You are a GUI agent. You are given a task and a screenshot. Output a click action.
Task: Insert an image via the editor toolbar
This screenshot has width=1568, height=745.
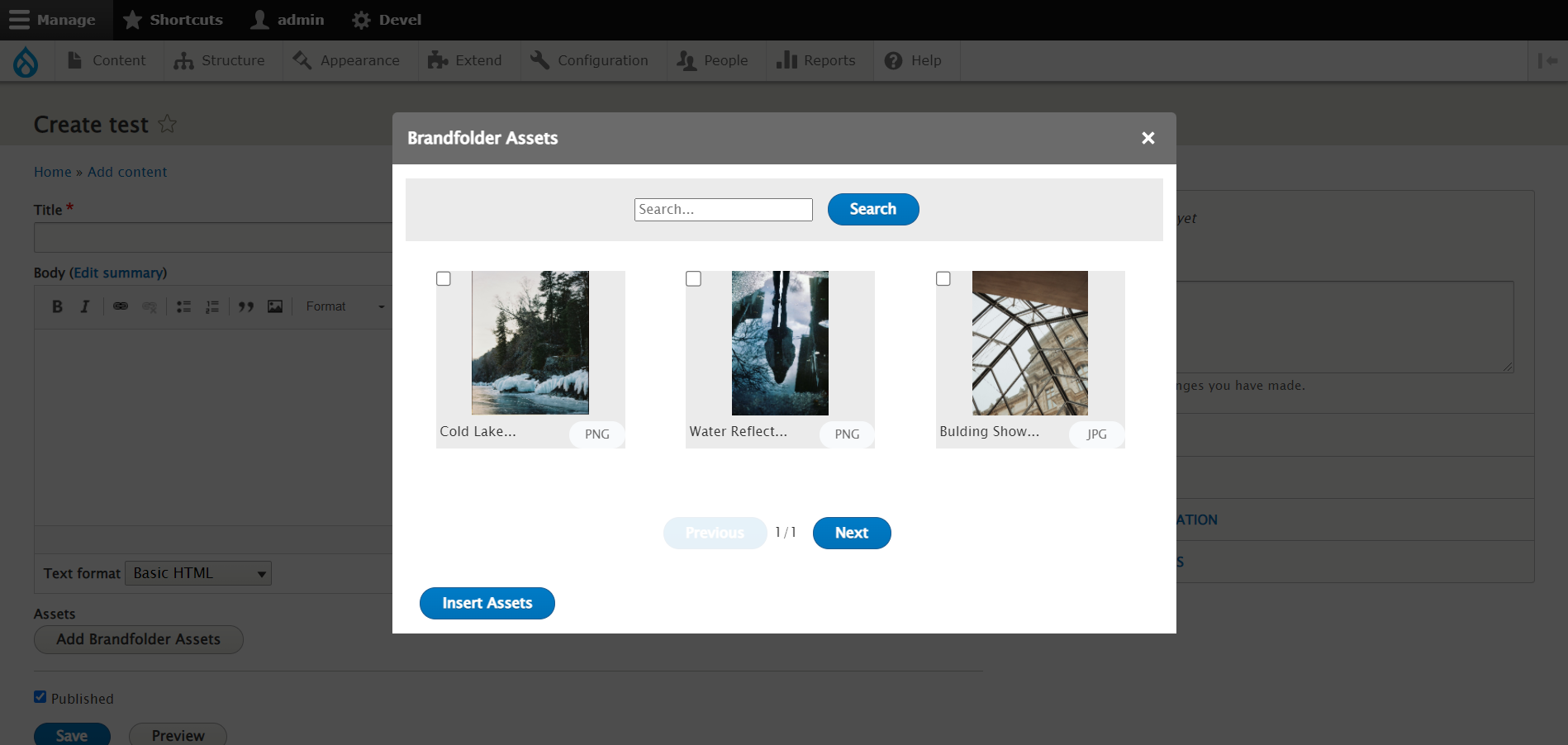[x=274, y=306]
